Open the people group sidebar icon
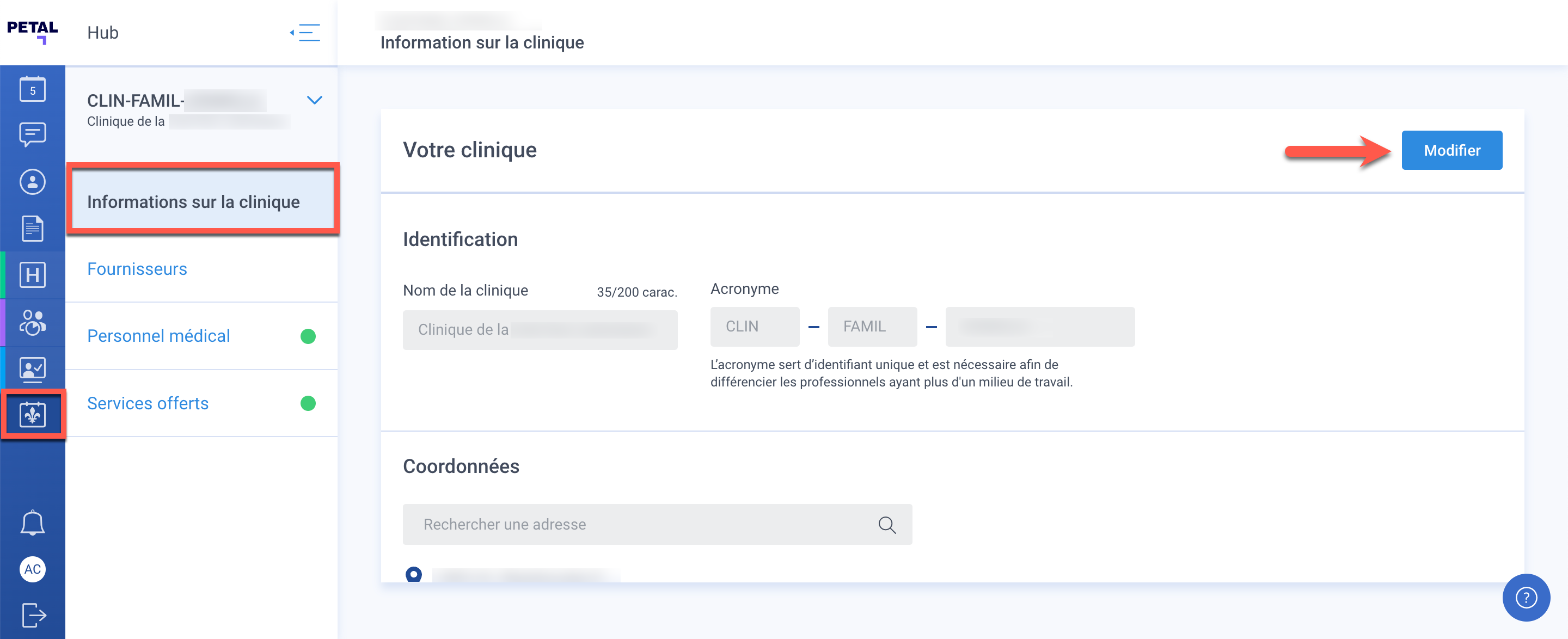Viewport: 1568px width, 639px height. [32, 323]
